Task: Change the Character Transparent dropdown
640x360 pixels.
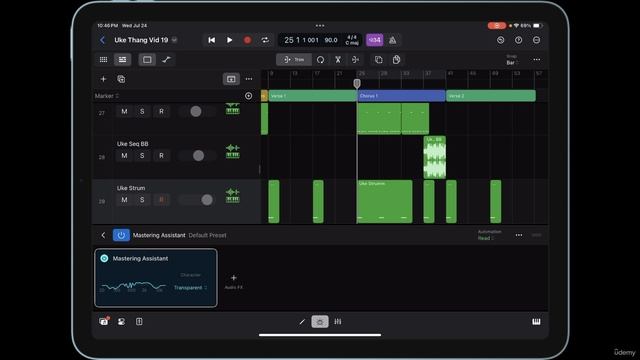Action: coord(190,288)
